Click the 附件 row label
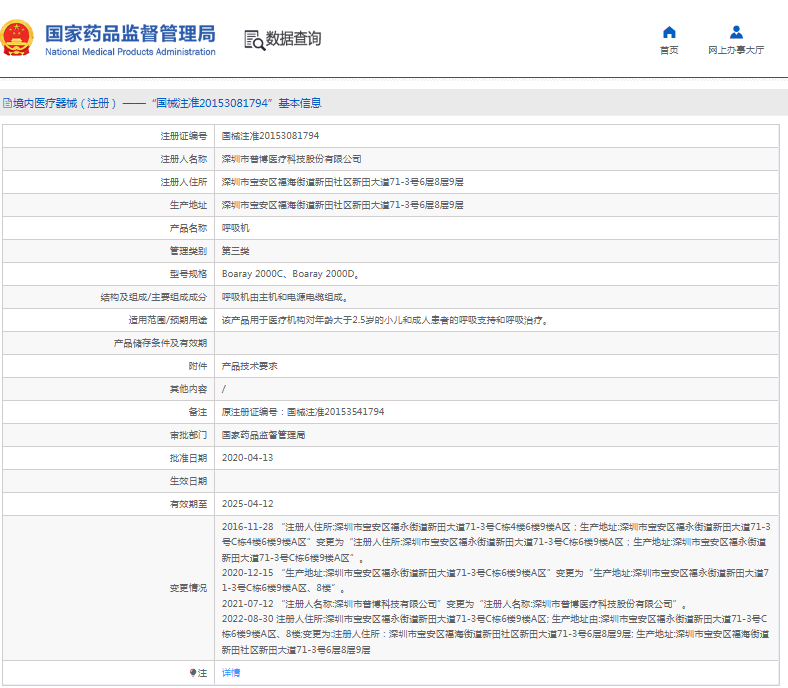The height and width of the screenshot is (688, 788). point(198,366)
